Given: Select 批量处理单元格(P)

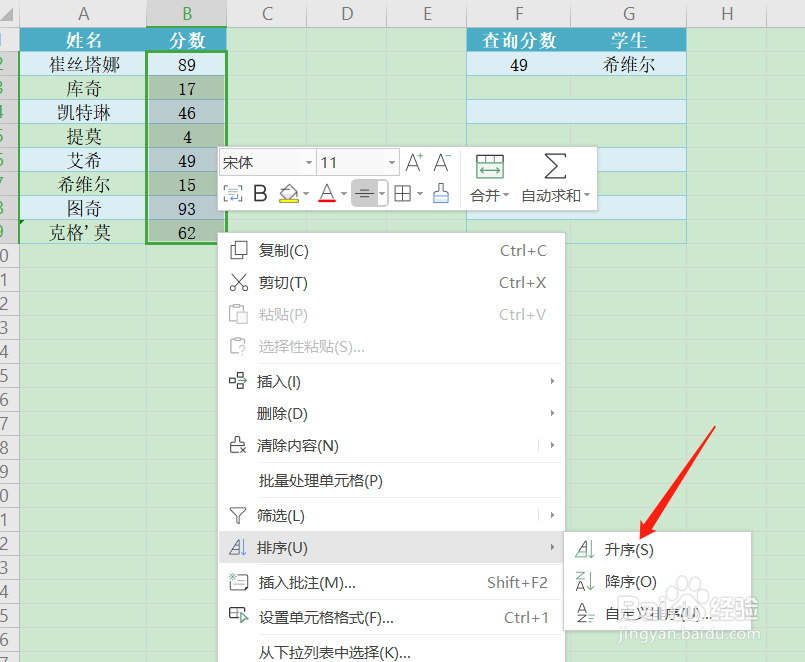Looking at the screenshot, I should point(391,481).
